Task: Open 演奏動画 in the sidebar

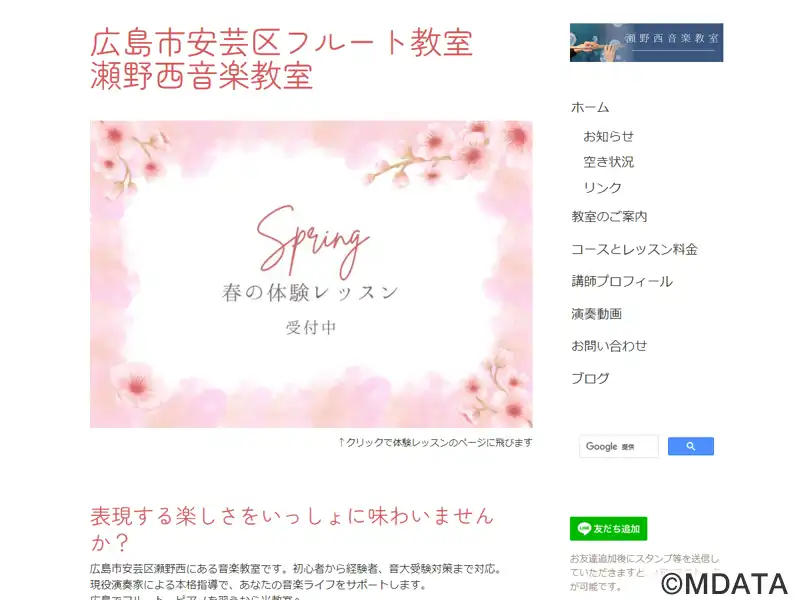Action: pos(596,314)
